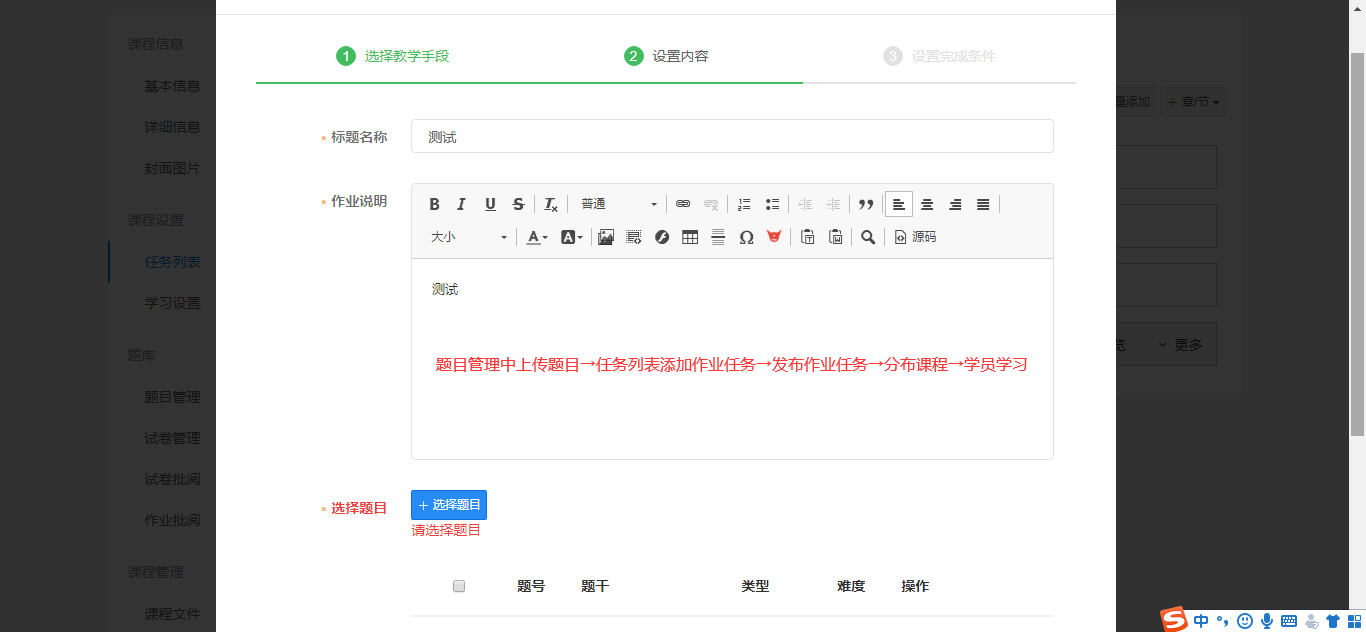Click the insert link icon
Image resolution: width=1366 pixels, height=632 pixels.
point(683,204)
